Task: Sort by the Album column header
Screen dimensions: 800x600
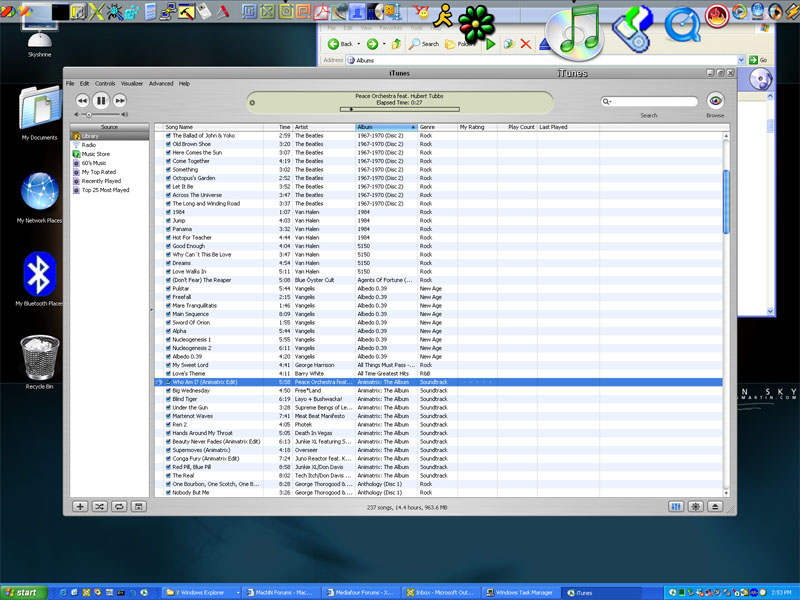Action: 386,127
